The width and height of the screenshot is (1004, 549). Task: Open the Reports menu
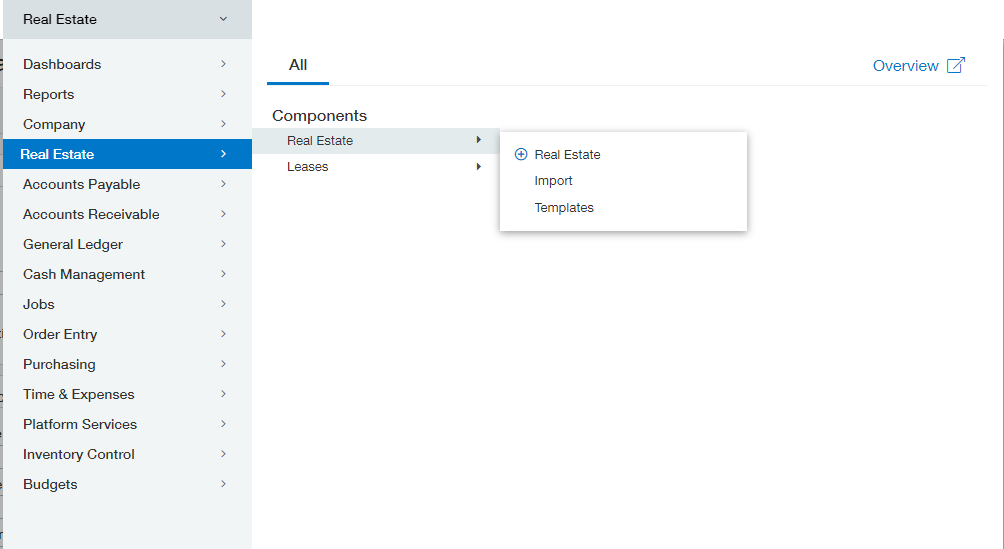coord(127,94)
